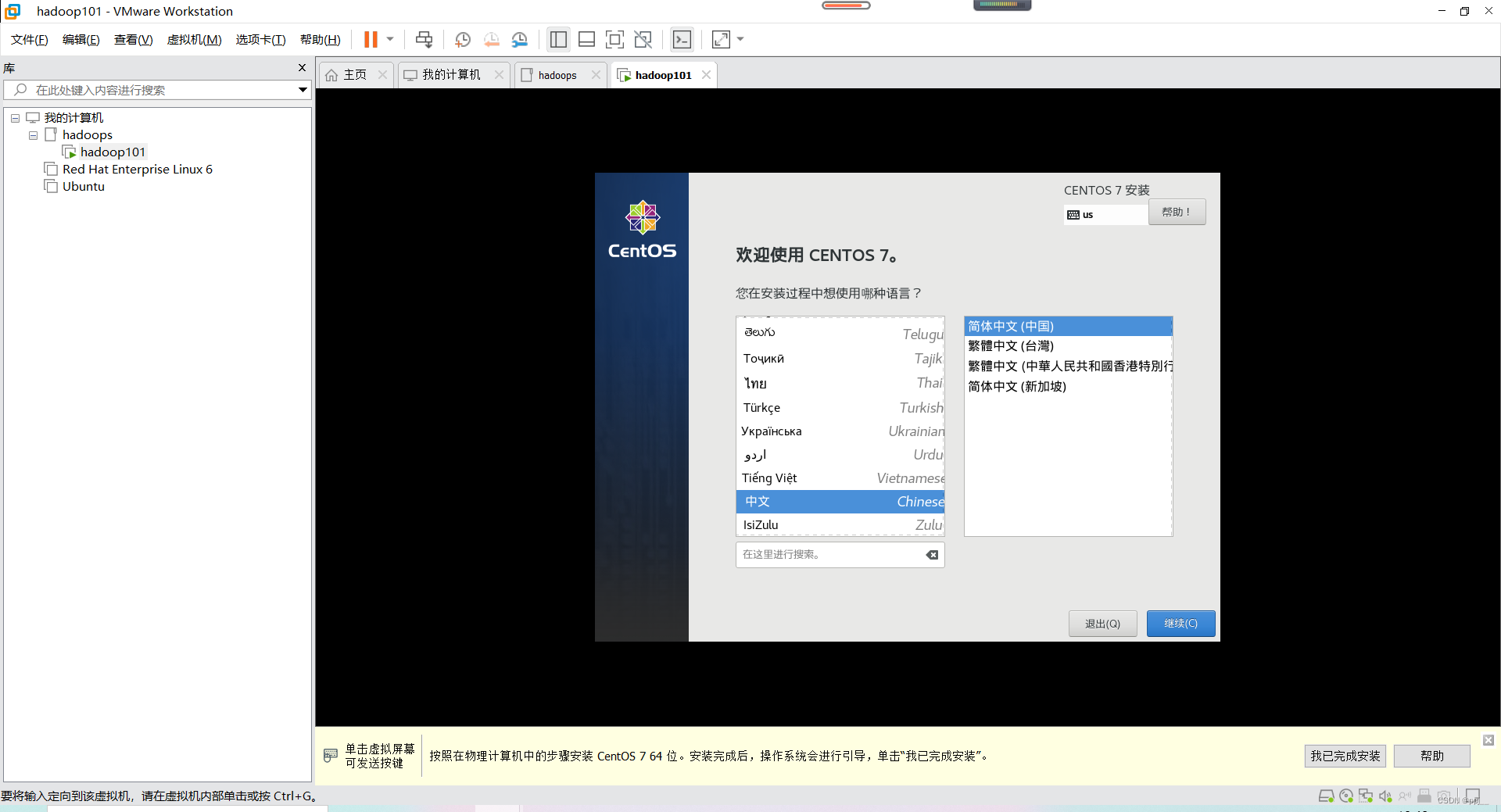The height and width of the screenshot is (812, 1501).
Task: Open the 虚拟机(M) menu
Action: pyautogui.click(x=194, y=40)
